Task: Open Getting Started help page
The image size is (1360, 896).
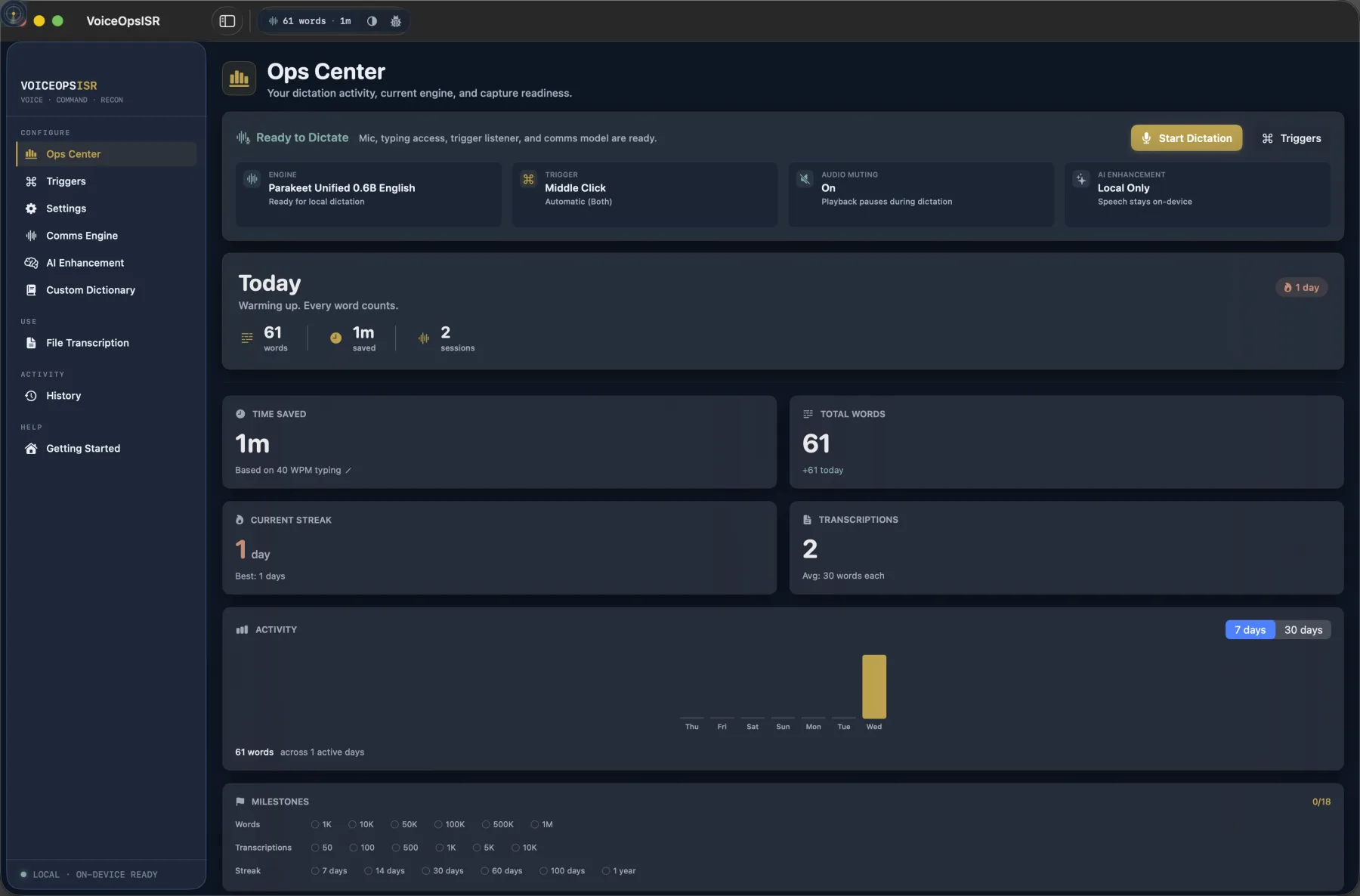Action: 106,449
